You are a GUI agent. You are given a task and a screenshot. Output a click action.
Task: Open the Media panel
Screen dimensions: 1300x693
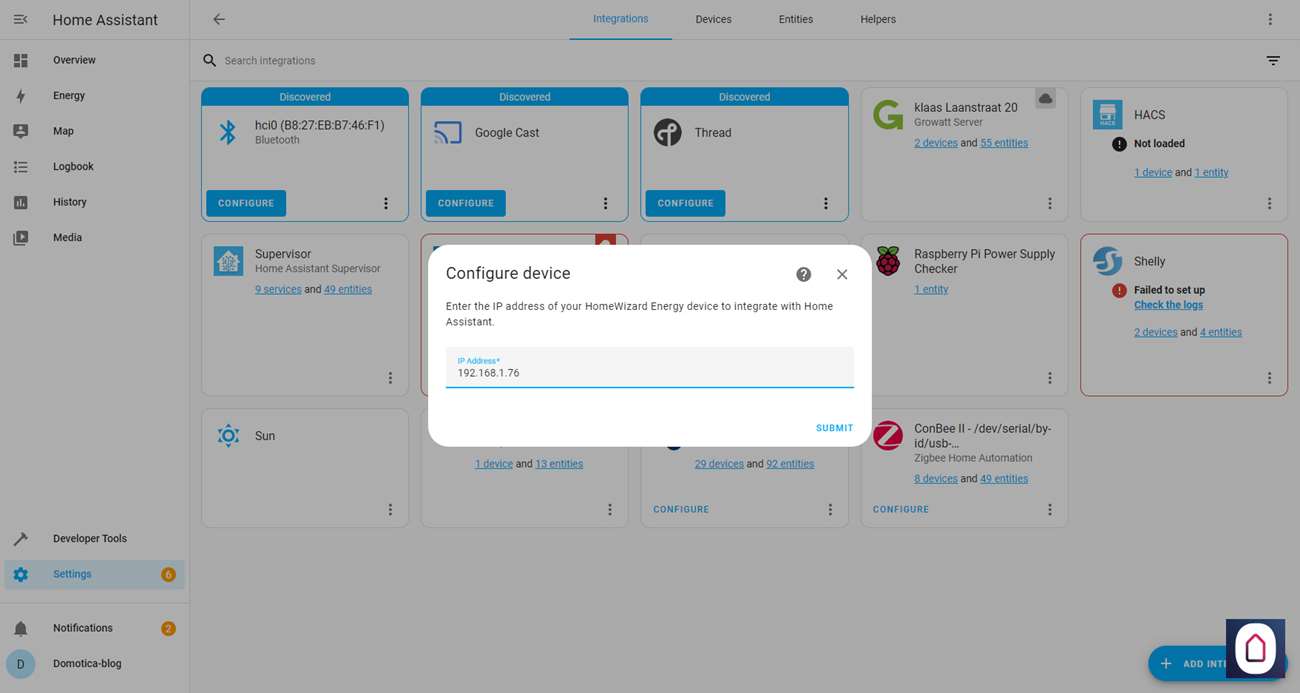pyautogui.click(x=94, y=238)
